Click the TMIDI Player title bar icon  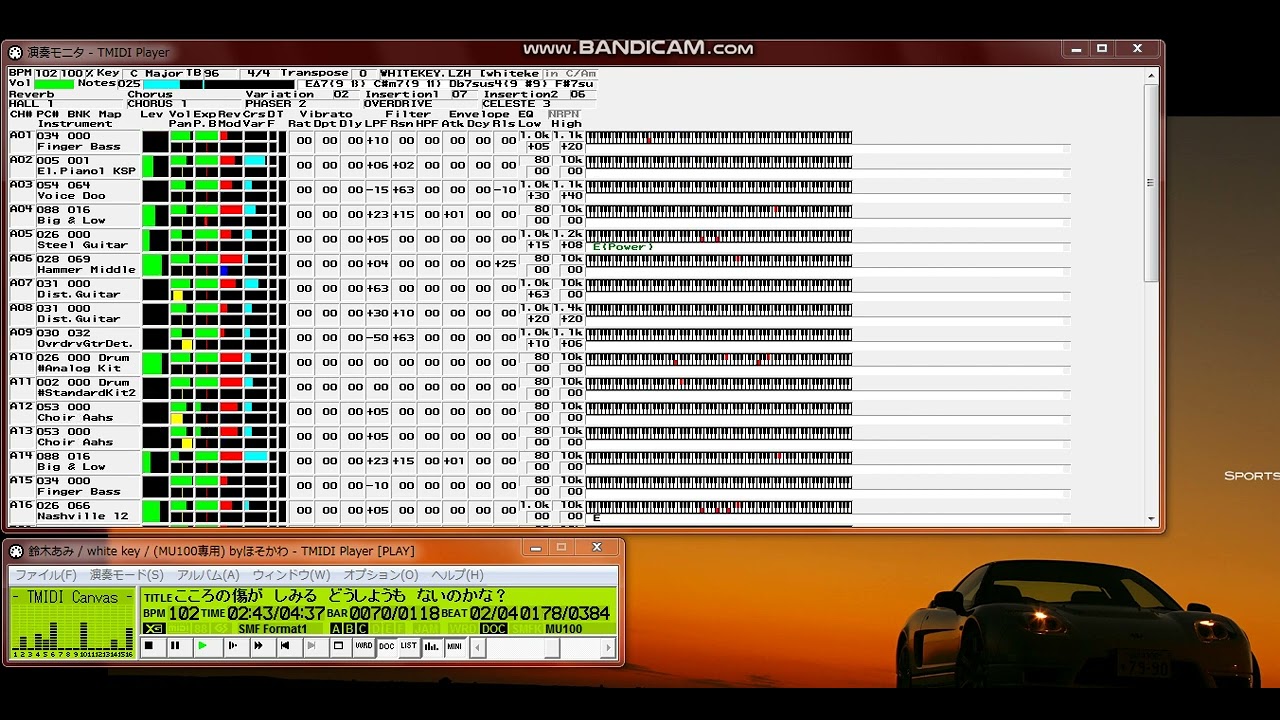16,551
